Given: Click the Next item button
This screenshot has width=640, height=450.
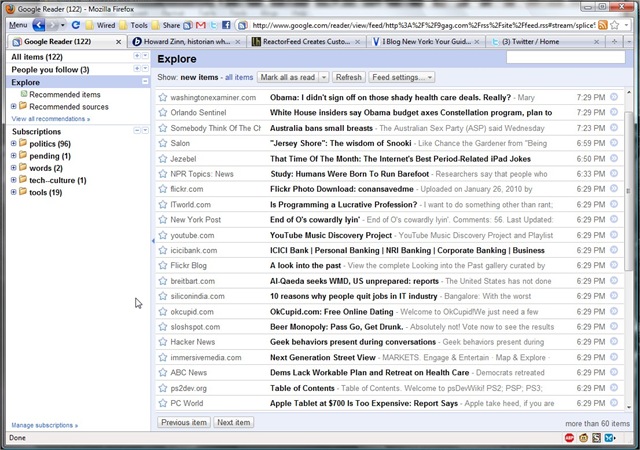Looking at the screenshot, I should point(233,422).
